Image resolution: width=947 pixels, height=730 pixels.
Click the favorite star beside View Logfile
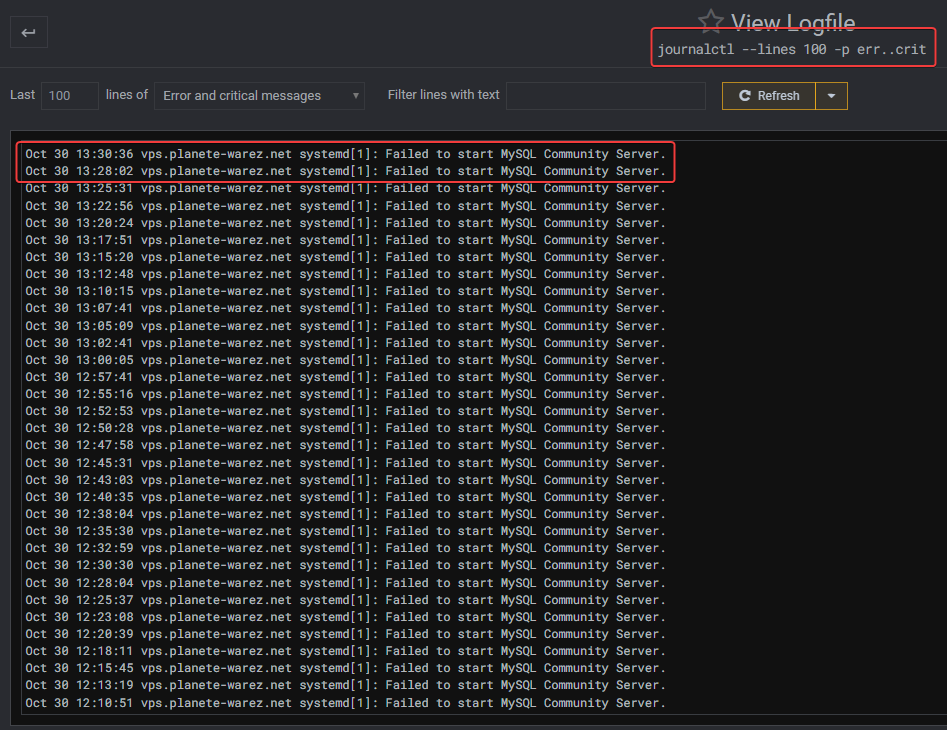click(710, 22)
